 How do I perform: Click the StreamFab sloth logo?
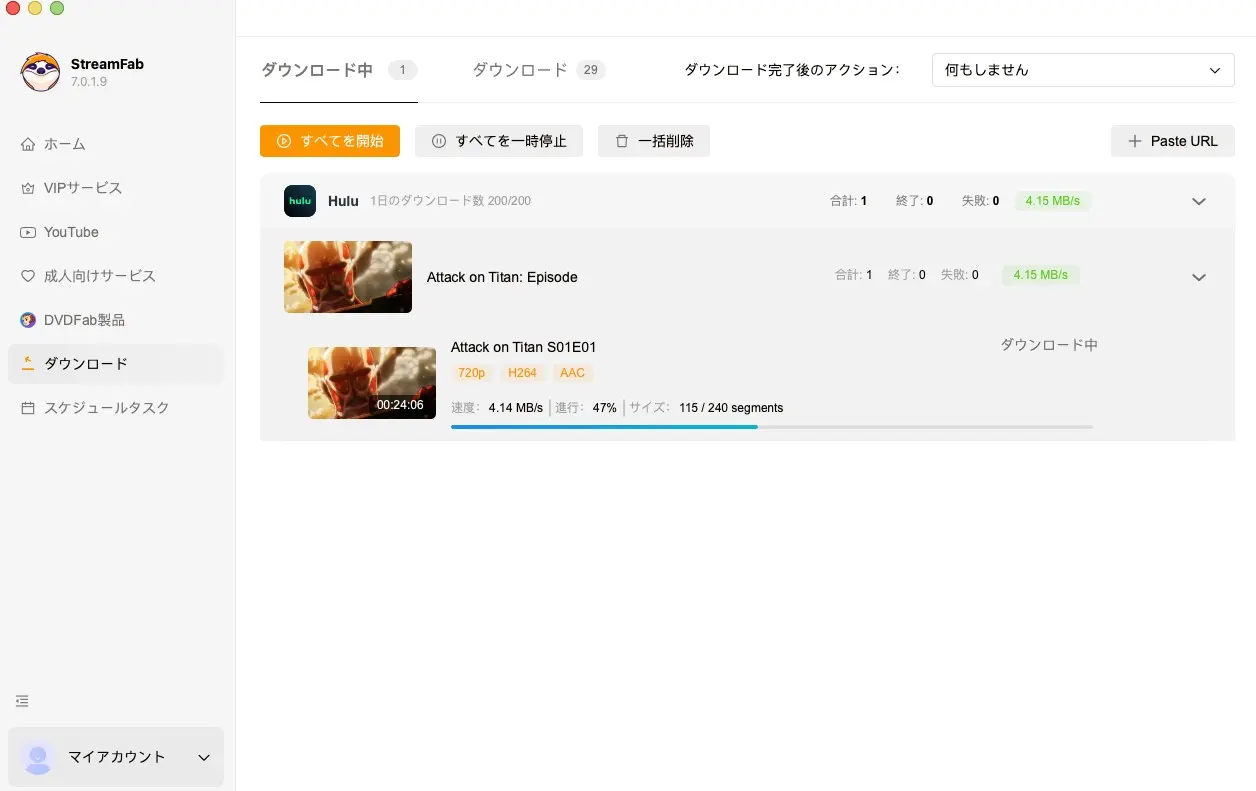point(40,71)
